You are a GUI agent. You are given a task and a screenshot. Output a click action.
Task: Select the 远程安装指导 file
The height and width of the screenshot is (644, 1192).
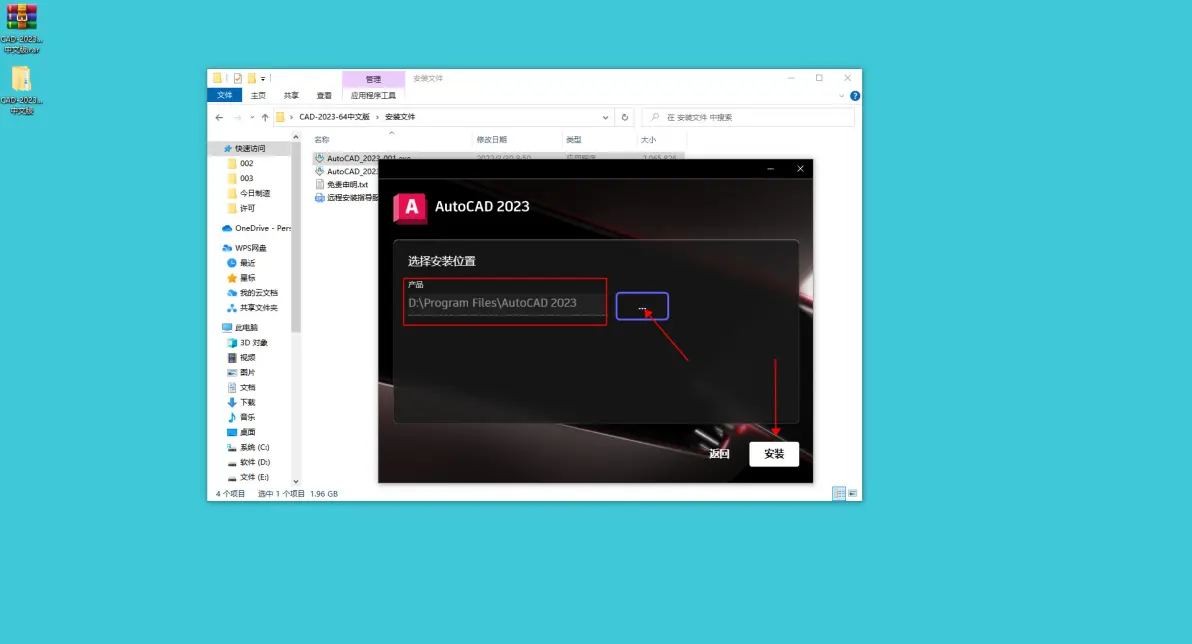(x=347, y=198)
